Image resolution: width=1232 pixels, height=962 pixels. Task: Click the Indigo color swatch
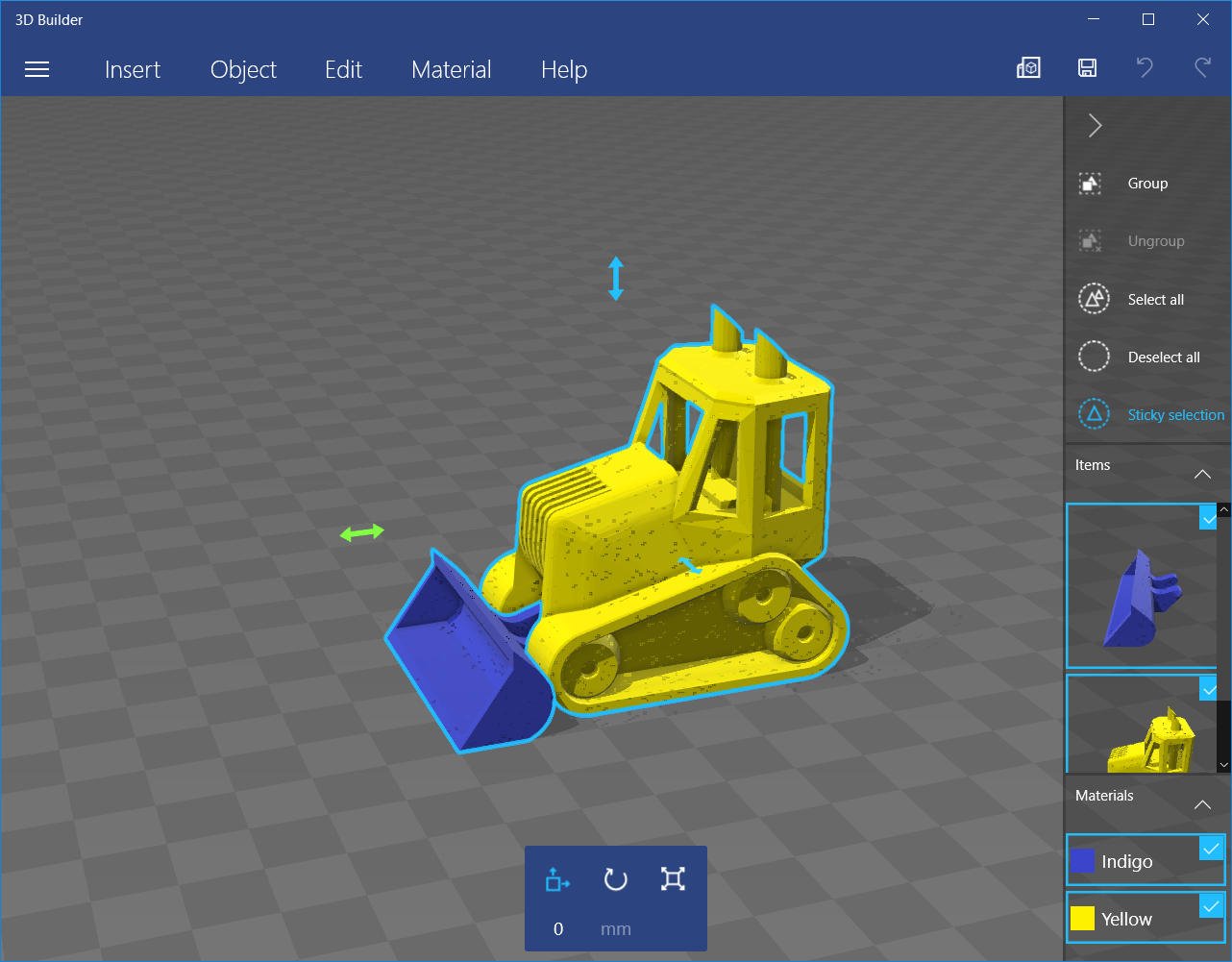tap(1082, 861)
